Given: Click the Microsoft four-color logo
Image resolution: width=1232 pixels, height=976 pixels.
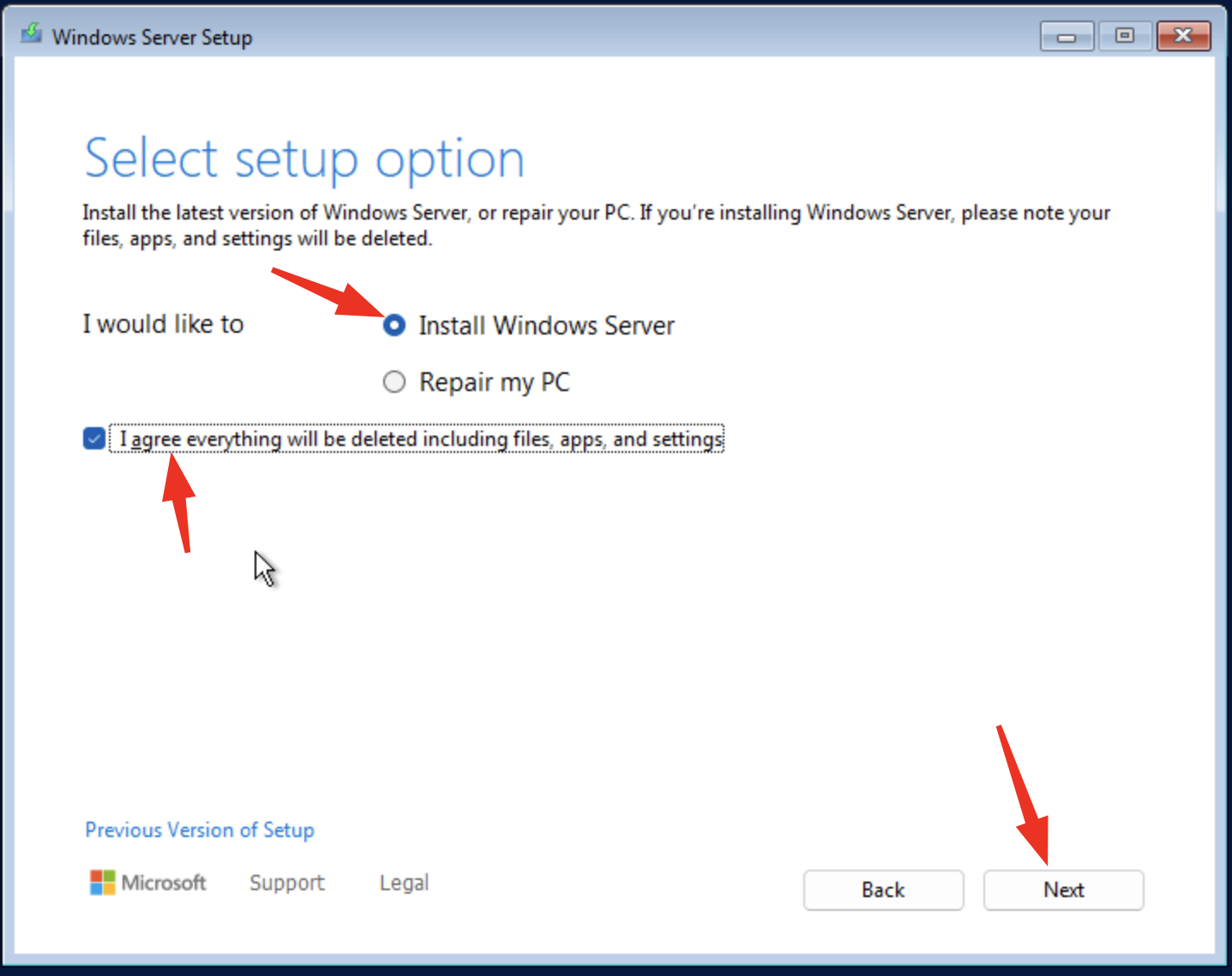Looking at the screenshot, I should click(x=102, y=883).
